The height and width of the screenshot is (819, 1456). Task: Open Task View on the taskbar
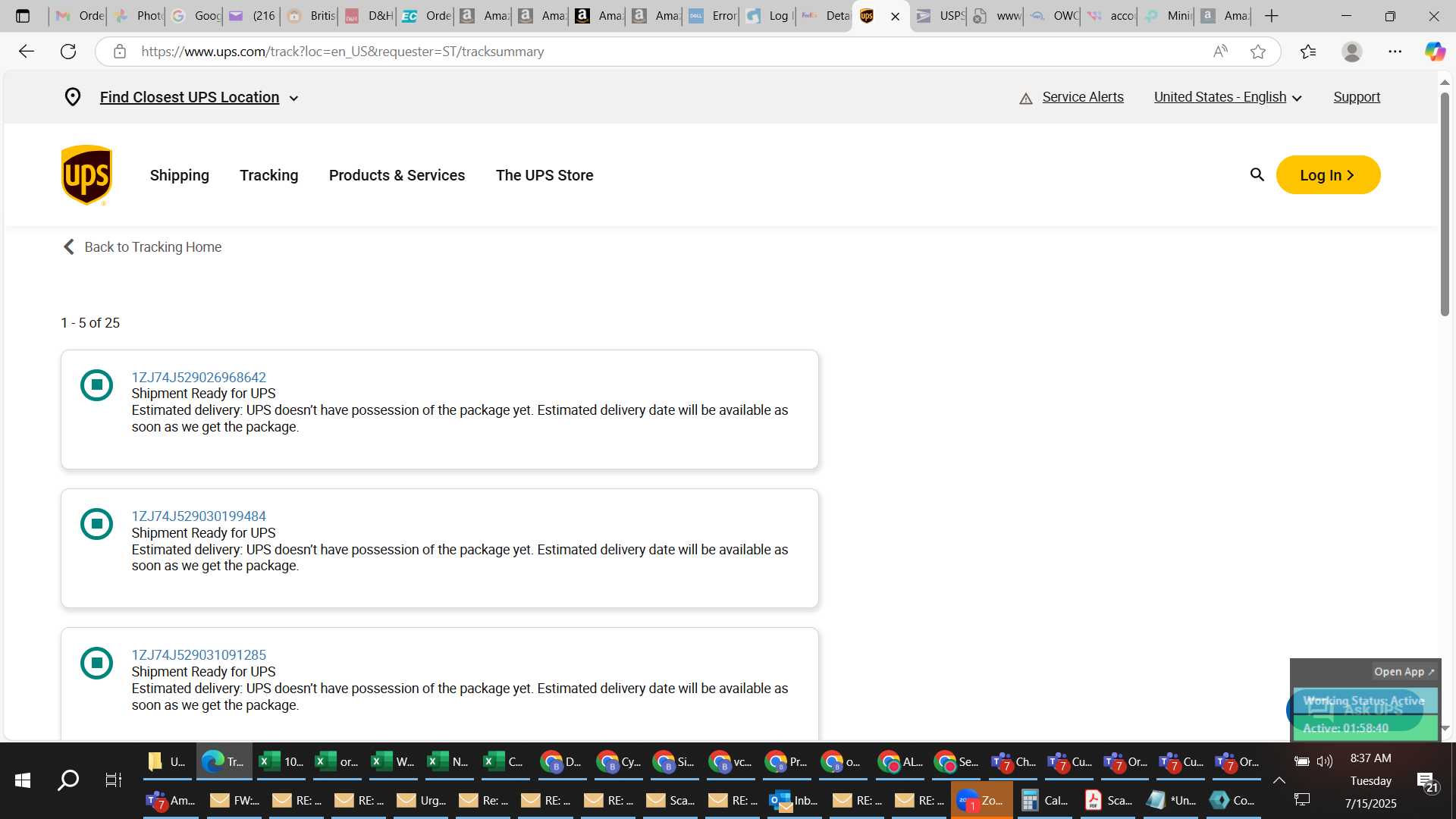point(113,780)
